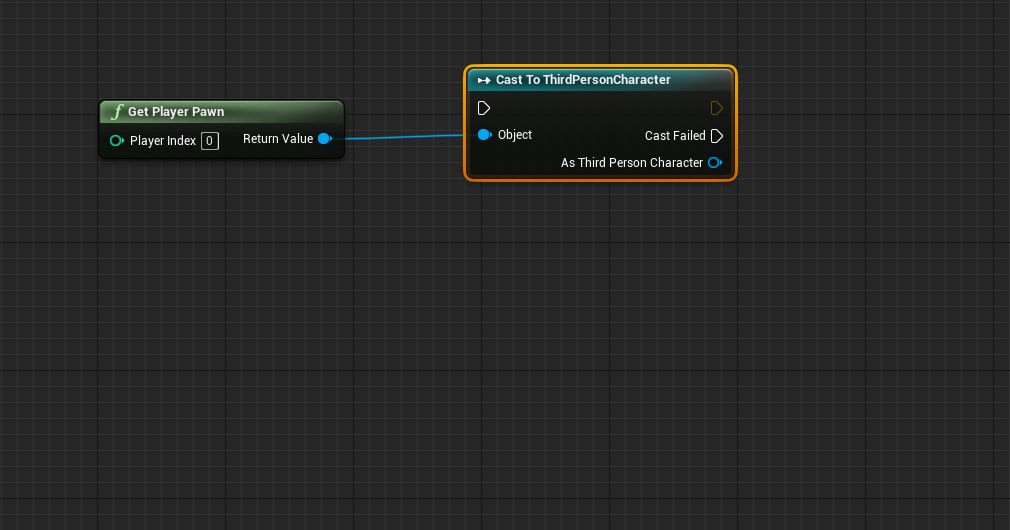The image size is (1010, 530).
Task: Click the Cast Failed execution pin
Action: click(716, 136)
